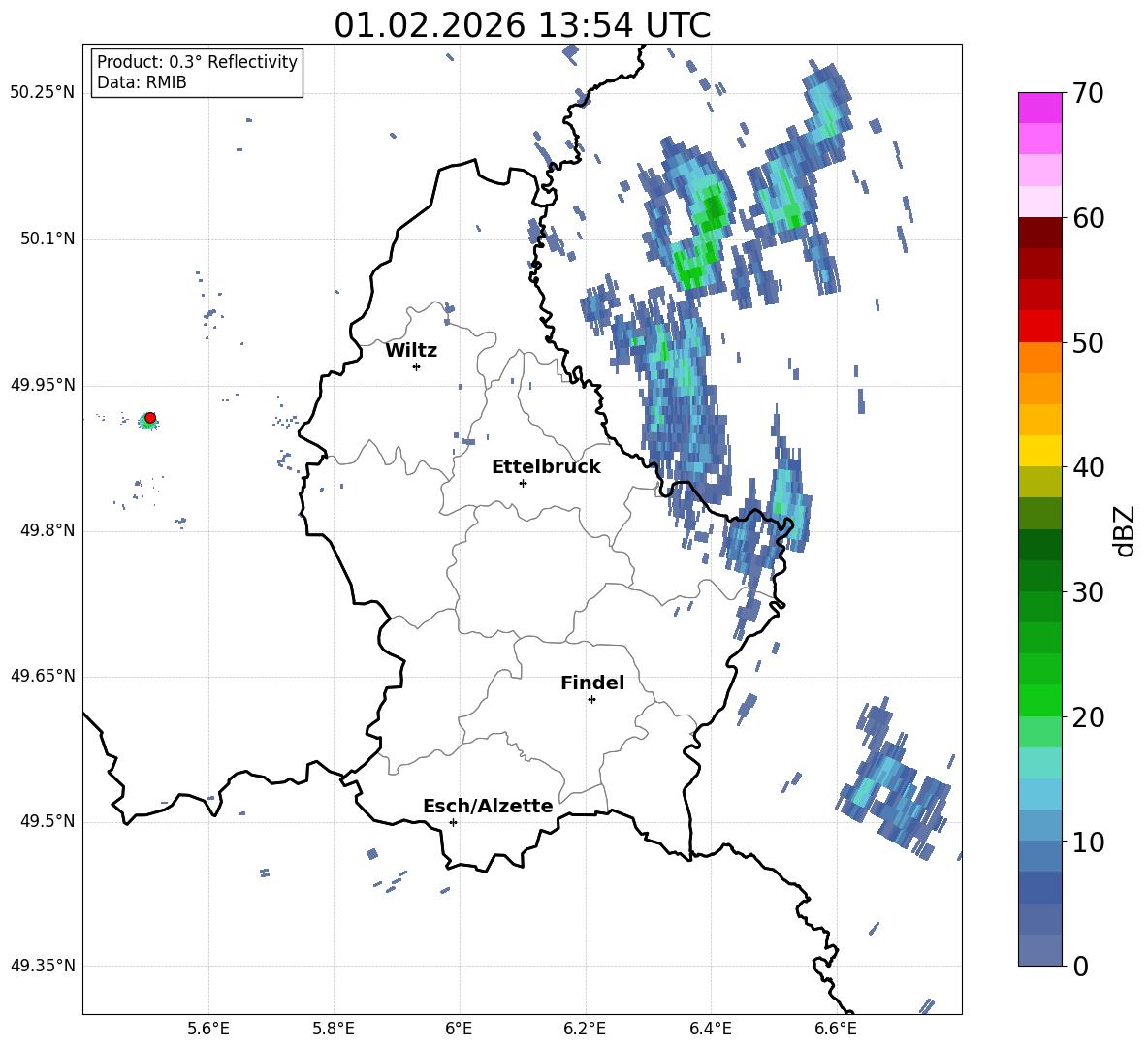This screenshot has width=1148, height=1048.
Task: Pick the bright red swatch just above 50
Action: pos(1039,327)
